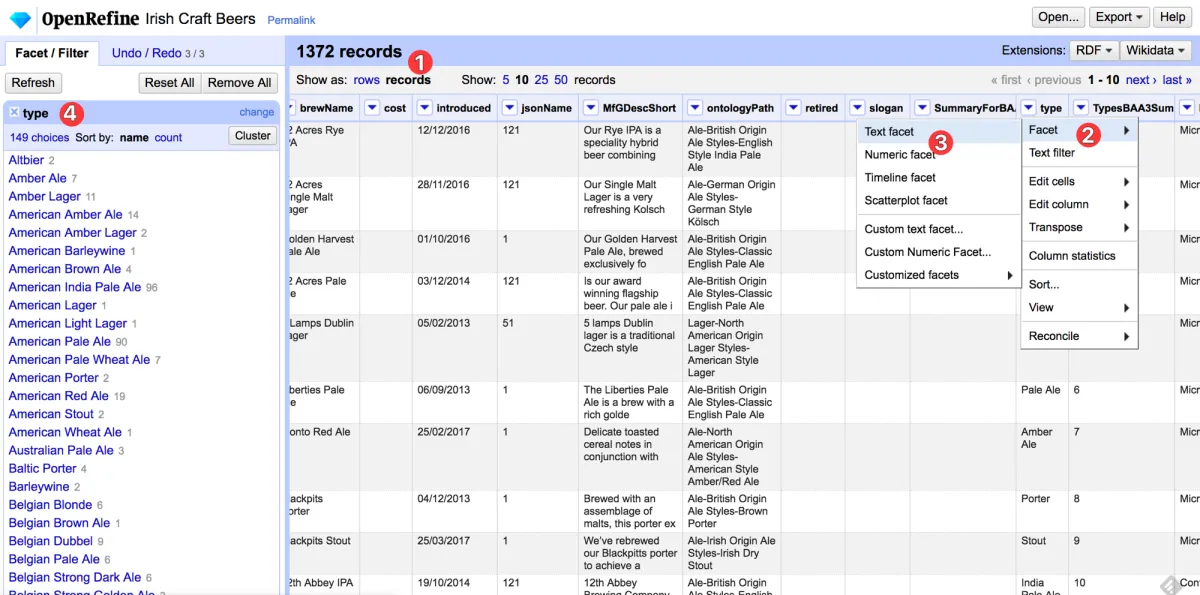Open the Export dropdown menu
The image size is (1200, 595).
pyautogui.click(x=1119, y=17)
